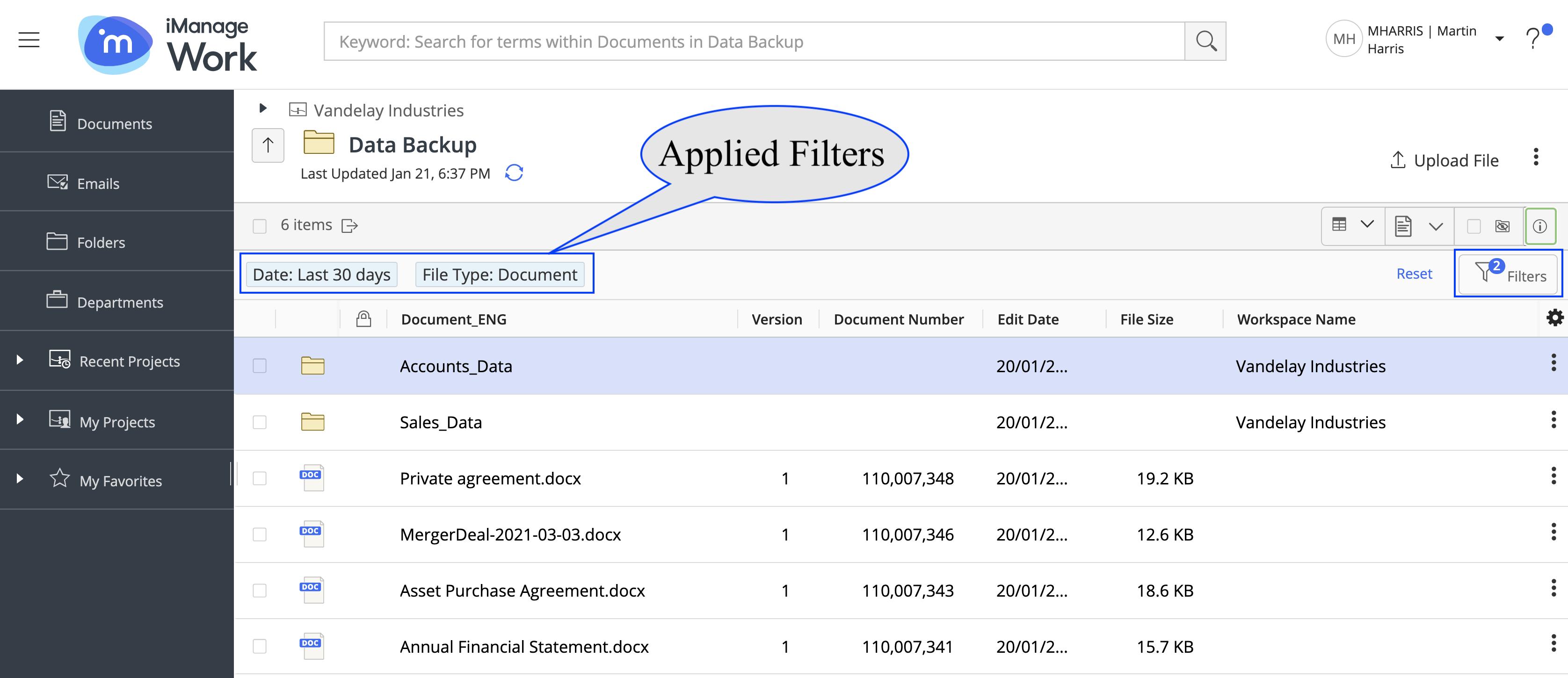Check the Private agreement.docx checkbox
Image resolution: width=1568 pixels, height=678 pixels.
(260, 478)
